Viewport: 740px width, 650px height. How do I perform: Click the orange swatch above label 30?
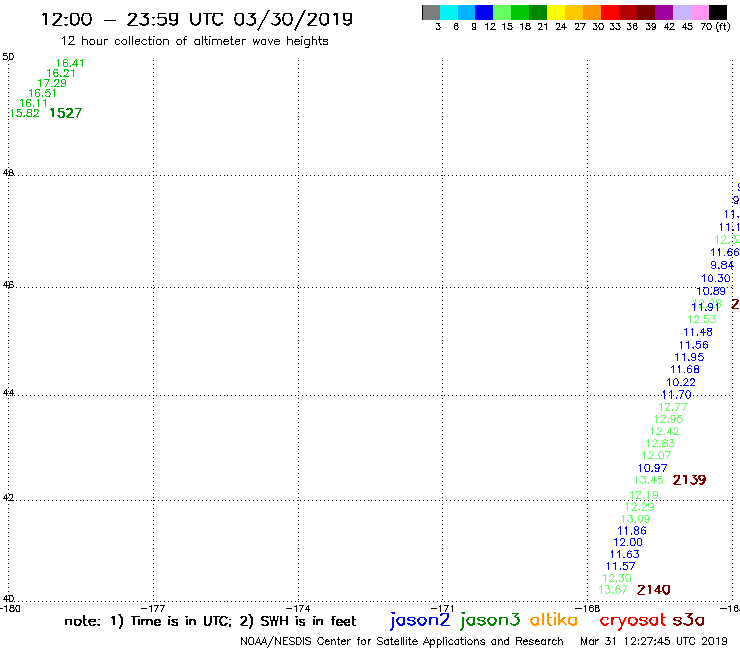(592, 12)
